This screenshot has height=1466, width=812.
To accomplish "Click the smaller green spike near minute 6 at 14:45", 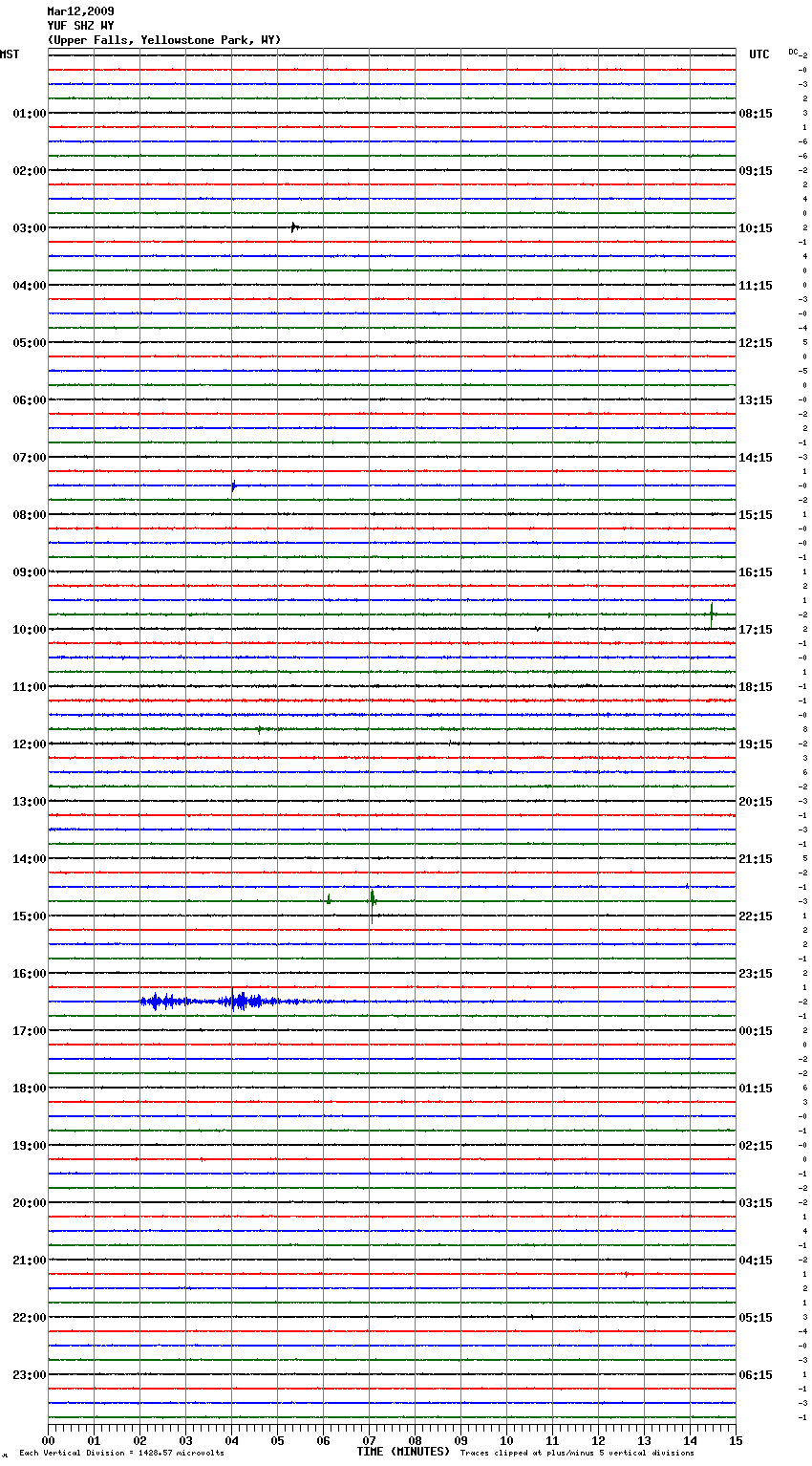I will 328,899.
